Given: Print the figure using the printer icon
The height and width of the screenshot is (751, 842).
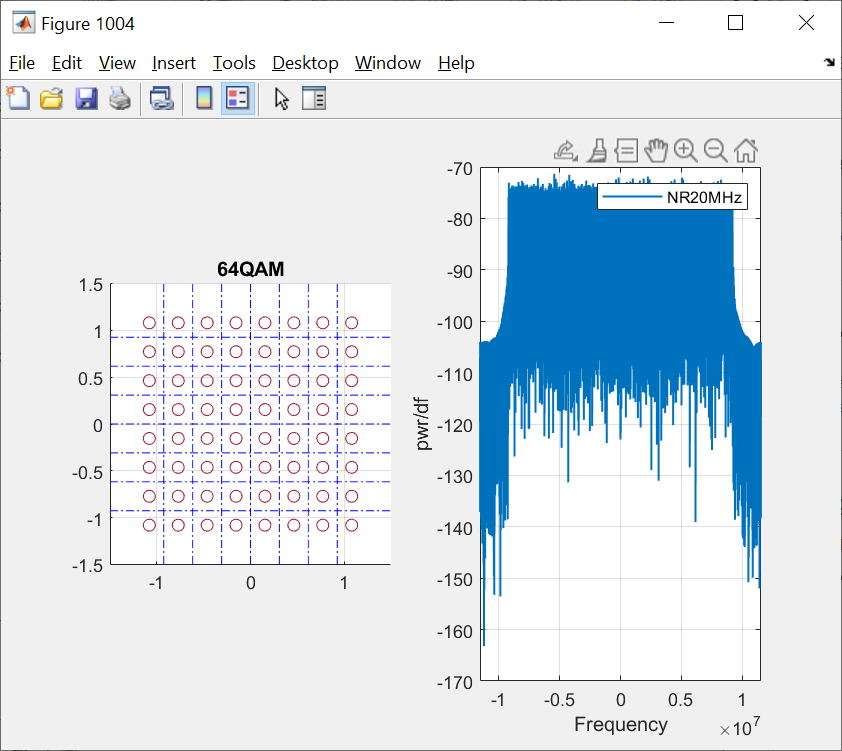Looking at the screenshot, I should [x=120, y=98].
